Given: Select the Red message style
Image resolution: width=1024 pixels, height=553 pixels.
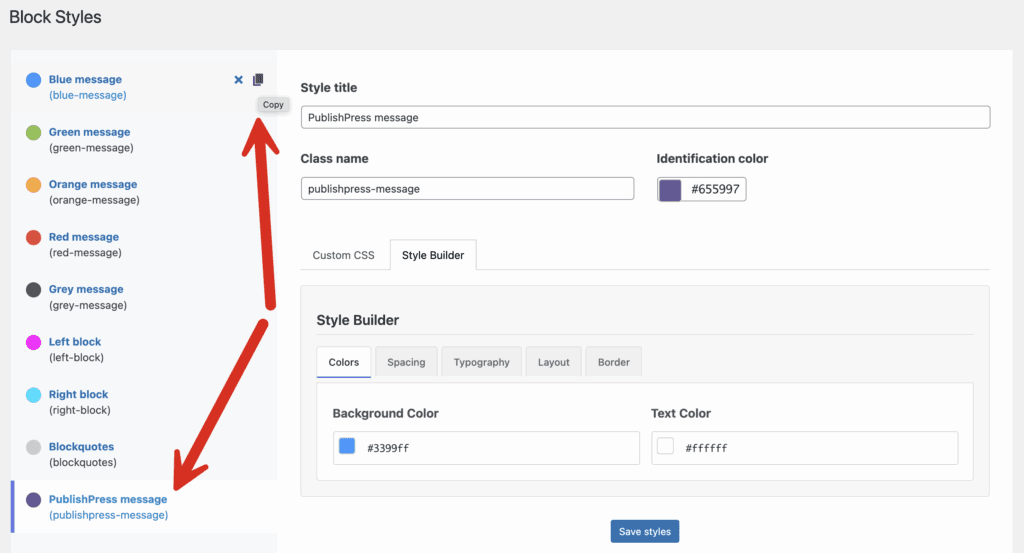Looking at the screenshot, I should pyautogui.click(x=84, y=237).
